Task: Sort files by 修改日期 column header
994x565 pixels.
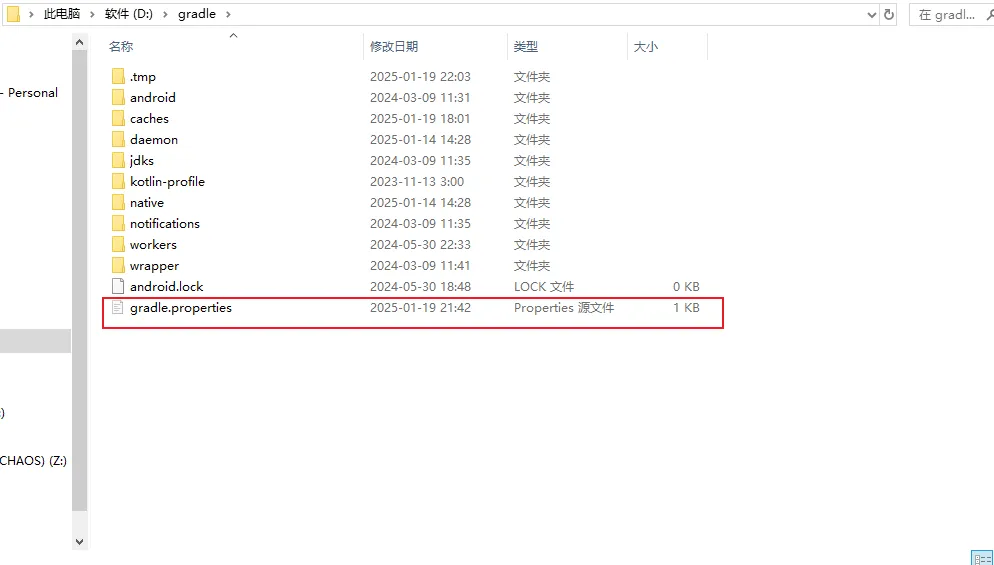Action: pos(394,47)
